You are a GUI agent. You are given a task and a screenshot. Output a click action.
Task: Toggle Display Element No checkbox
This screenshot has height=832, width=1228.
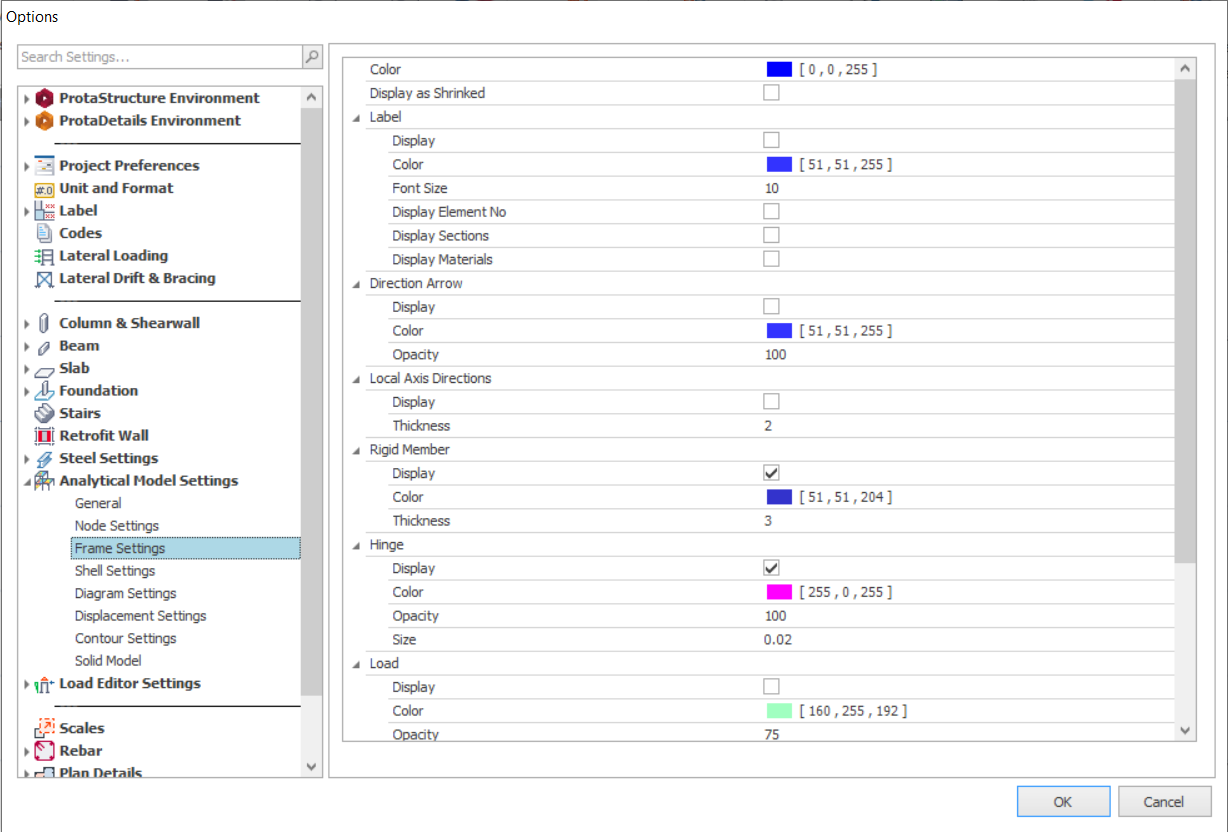[x=771, y=212]
